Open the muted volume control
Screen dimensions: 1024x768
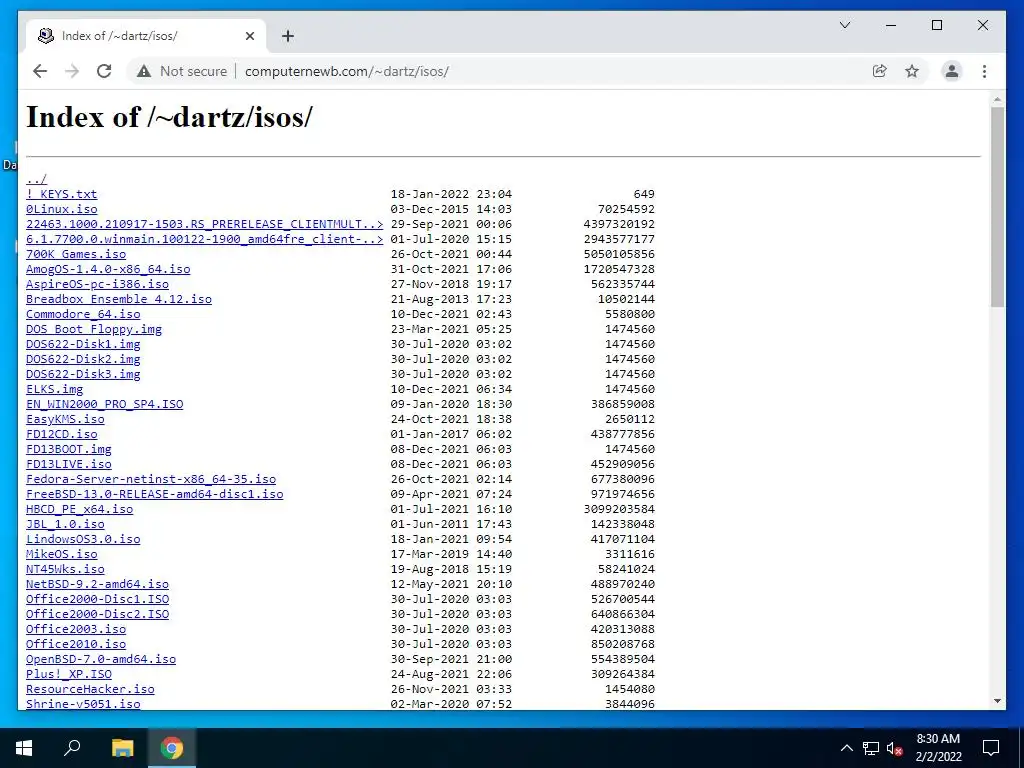(895, 748)
